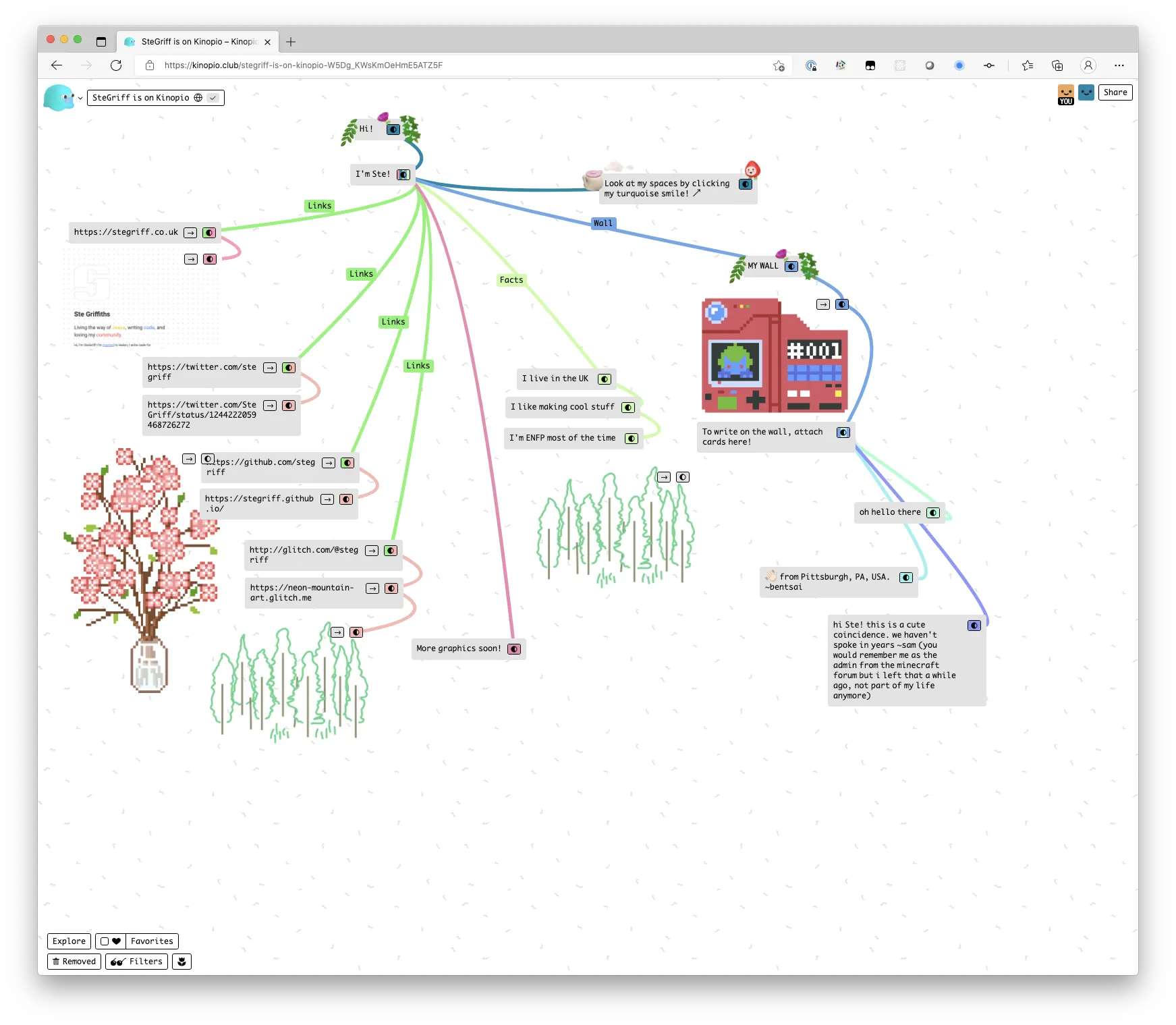Click connector on I live in the UK card

pyautogui.click(x=605, y=379)
